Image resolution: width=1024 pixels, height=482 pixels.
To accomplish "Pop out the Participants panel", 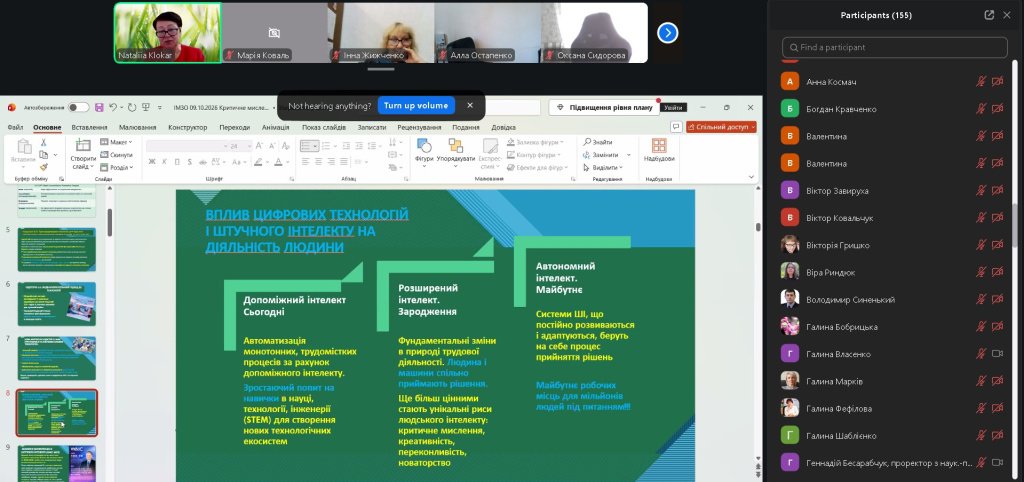I will [989, 15].
